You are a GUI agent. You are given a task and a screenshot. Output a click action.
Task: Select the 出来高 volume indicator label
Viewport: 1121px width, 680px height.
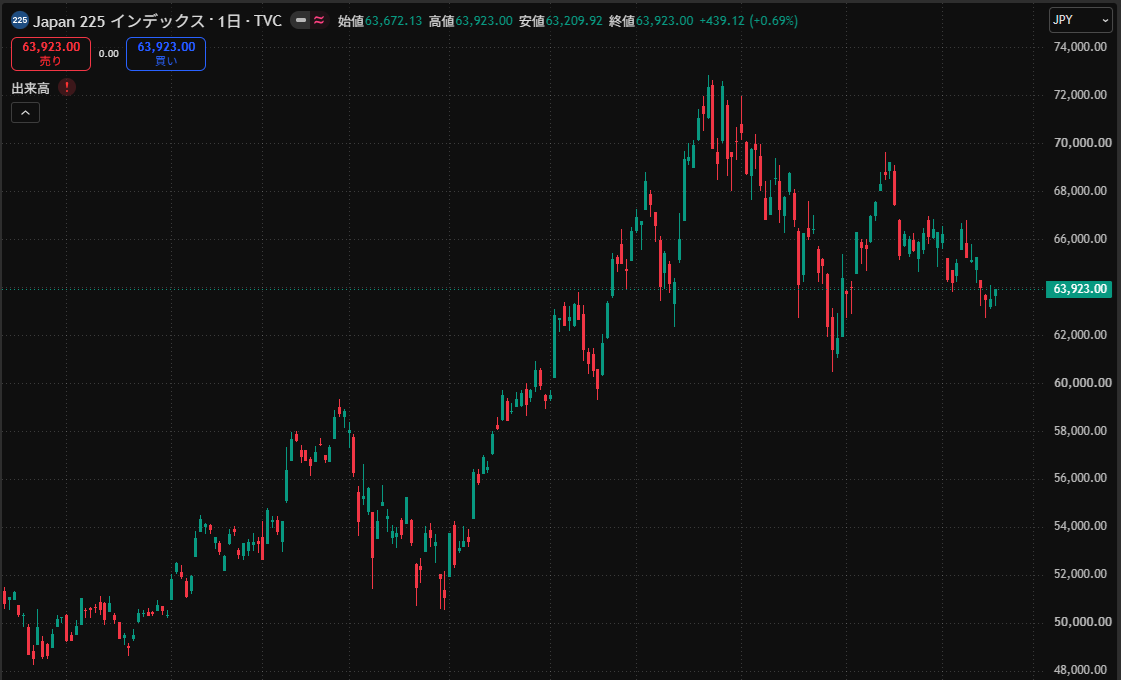[x=31, y=88]
